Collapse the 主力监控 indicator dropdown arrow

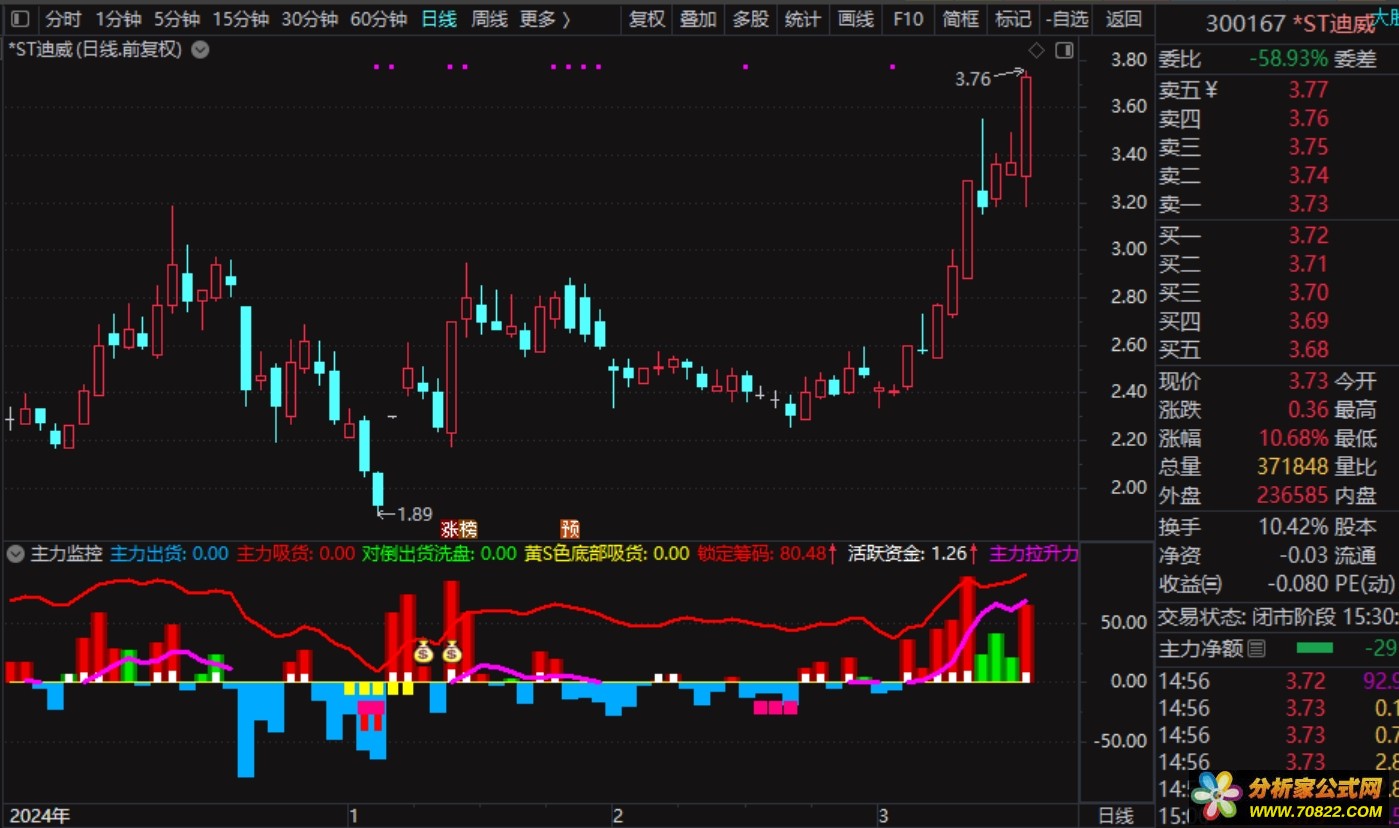pyautogui.click(x=16, y=553)
